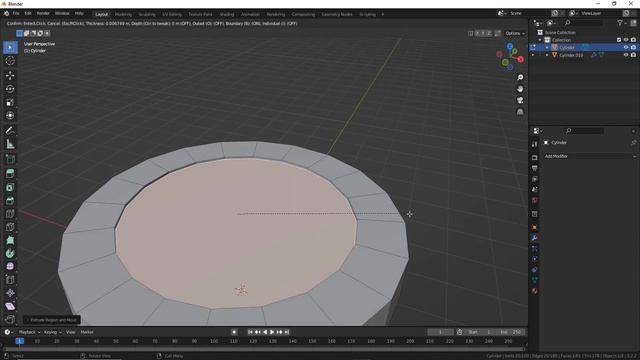Click the Zoom viewport icon

pyautogui.click(x=520, y=78)
